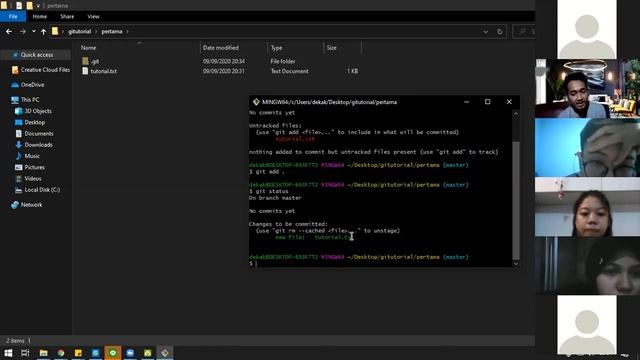Open address bar history dropdown

[485, 31]
